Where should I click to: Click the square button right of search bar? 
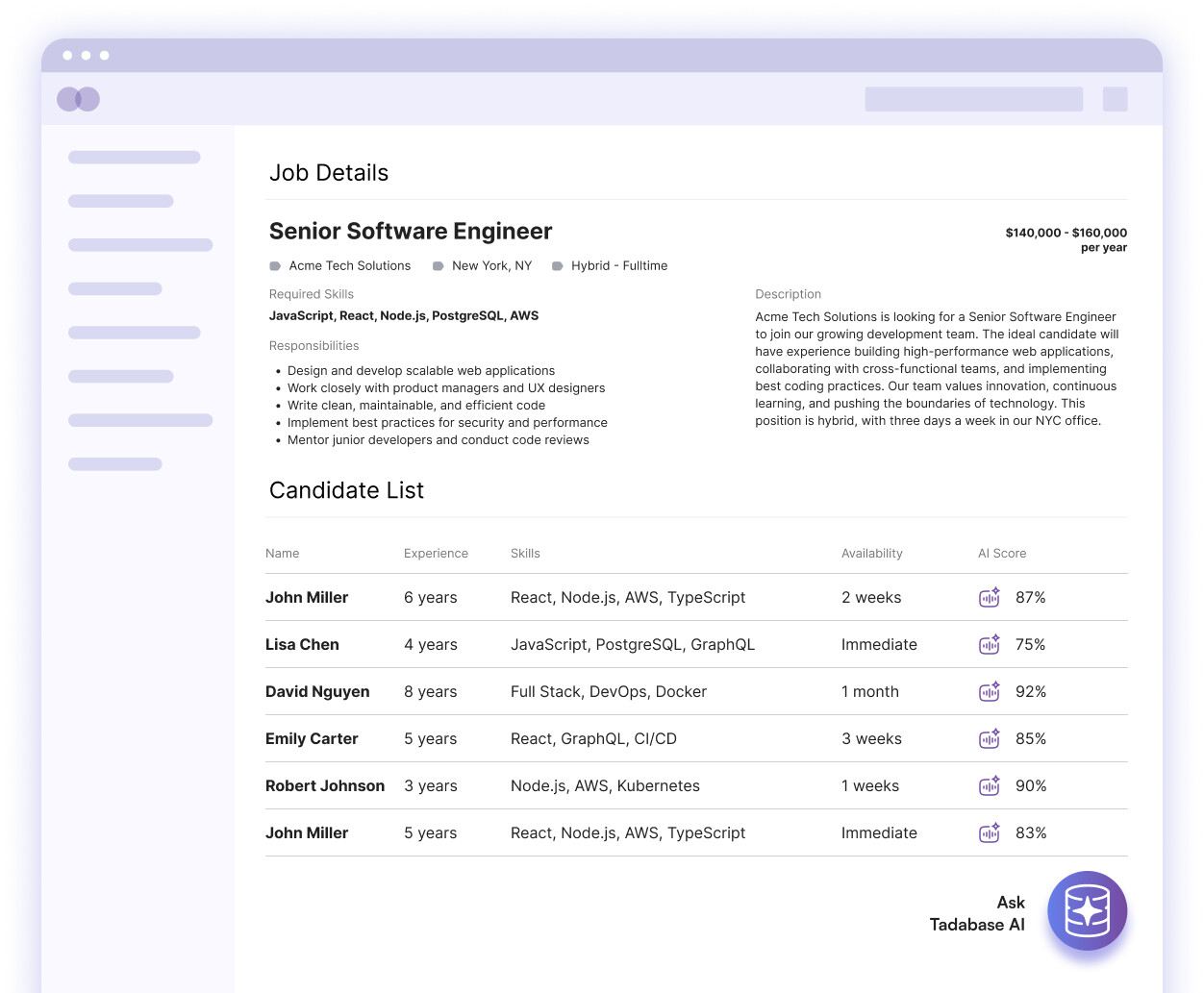click(x=1116, y=99)
